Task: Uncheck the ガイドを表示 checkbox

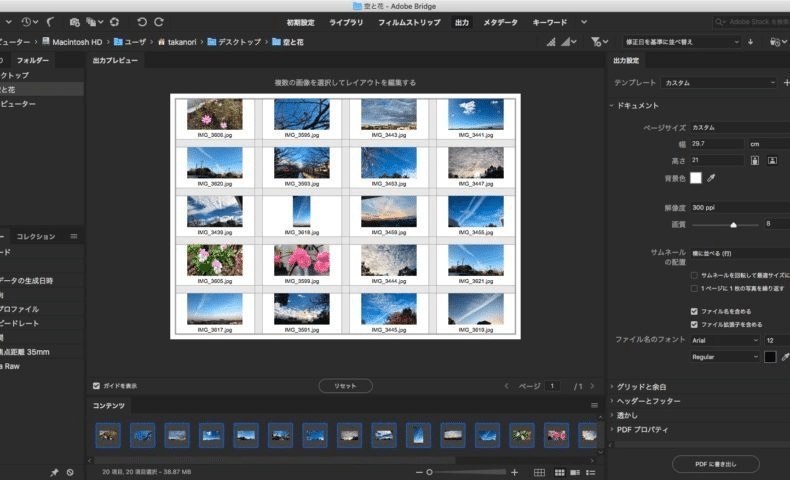Action: click(96, 385)
